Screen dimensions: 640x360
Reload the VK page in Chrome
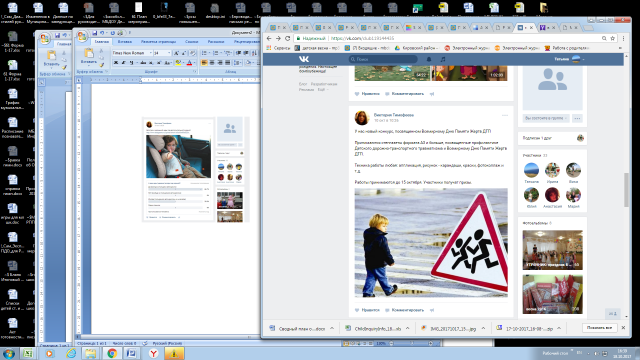(288, 38)
